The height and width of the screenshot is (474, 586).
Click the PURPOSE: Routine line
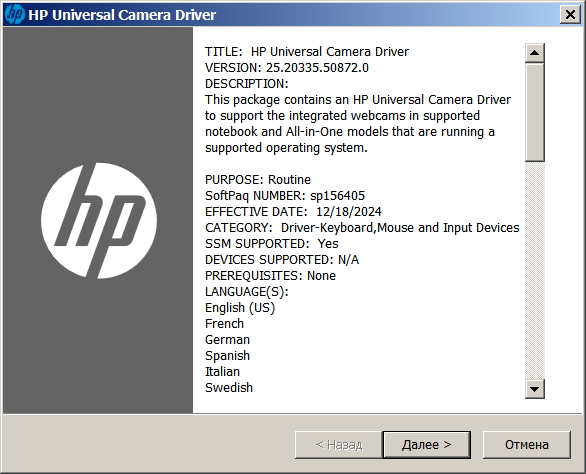(258, 180)
